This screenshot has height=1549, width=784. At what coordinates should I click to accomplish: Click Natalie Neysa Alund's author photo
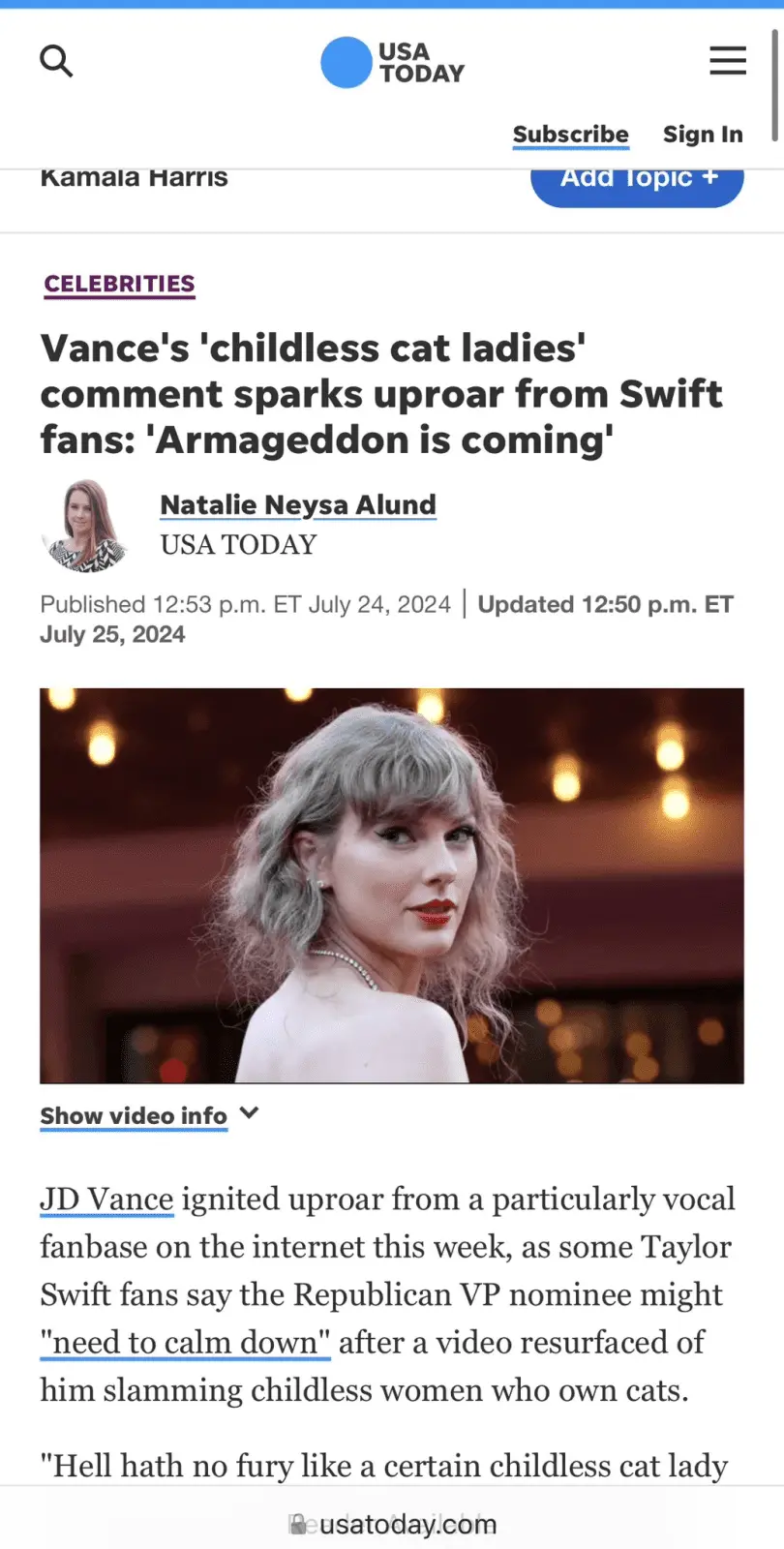tap(85, 526)
